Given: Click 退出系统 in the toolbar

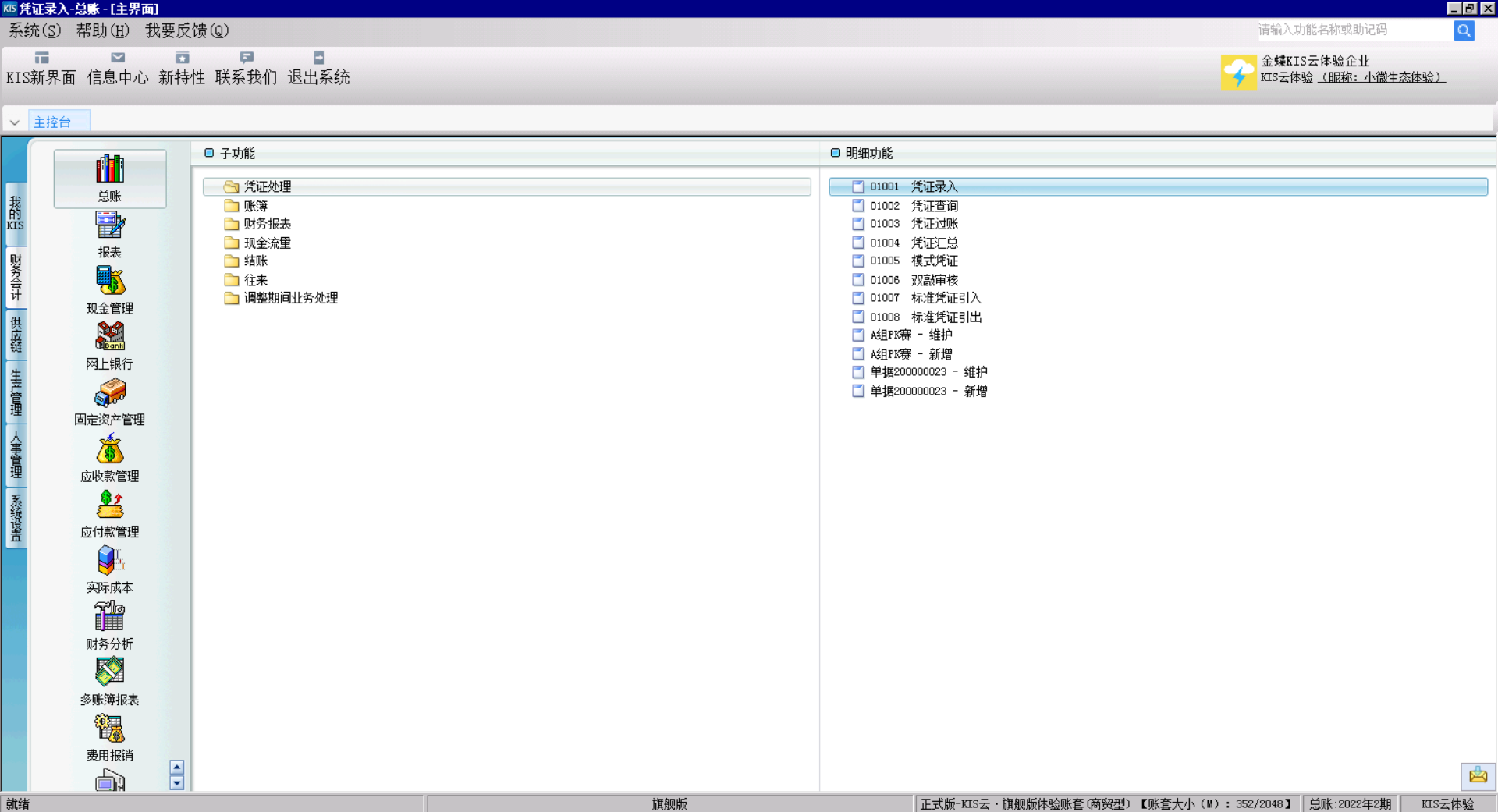Looking at the screenshot, I should tap(318, 69).
